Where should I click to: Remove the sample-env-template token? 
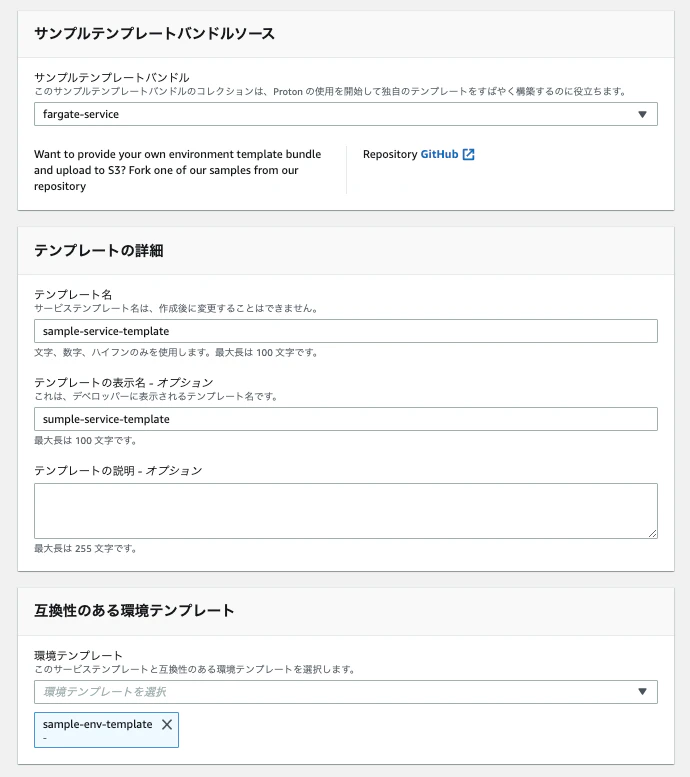click(x=167, y=724)
